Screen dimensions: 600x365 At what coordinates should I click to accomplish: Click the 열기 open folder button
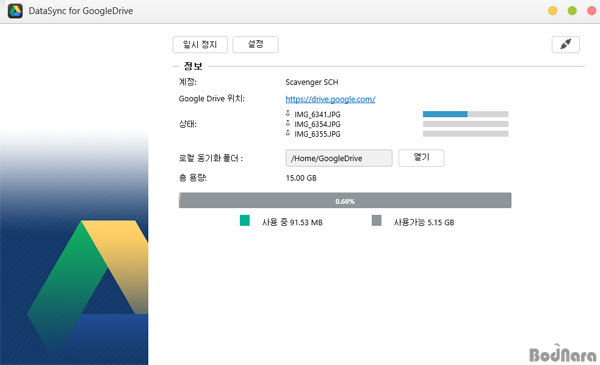point(421,158)
